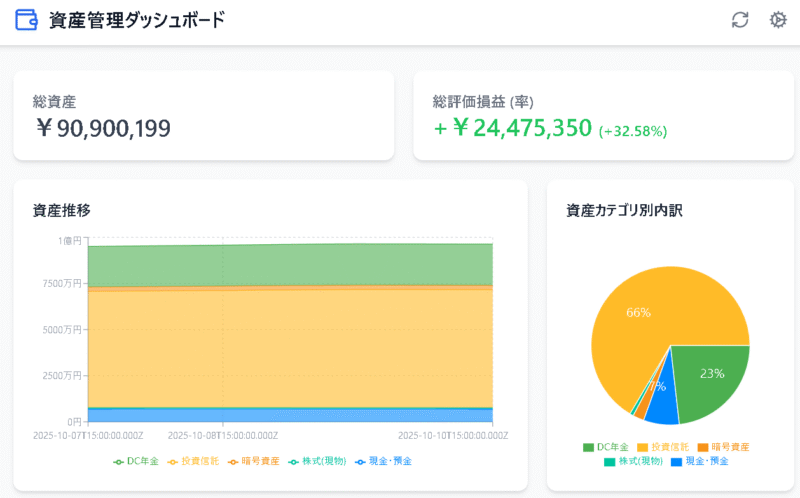Toggle 現金・預金 in the pie chart legend
This screenshot has height=498, width=800.
677,461
